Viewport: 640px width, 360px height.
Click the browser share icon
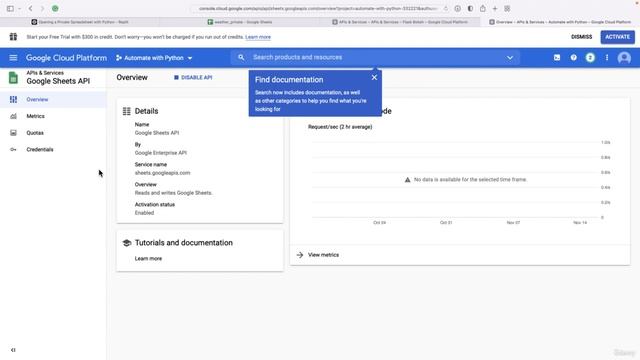(x=483, y=8)
